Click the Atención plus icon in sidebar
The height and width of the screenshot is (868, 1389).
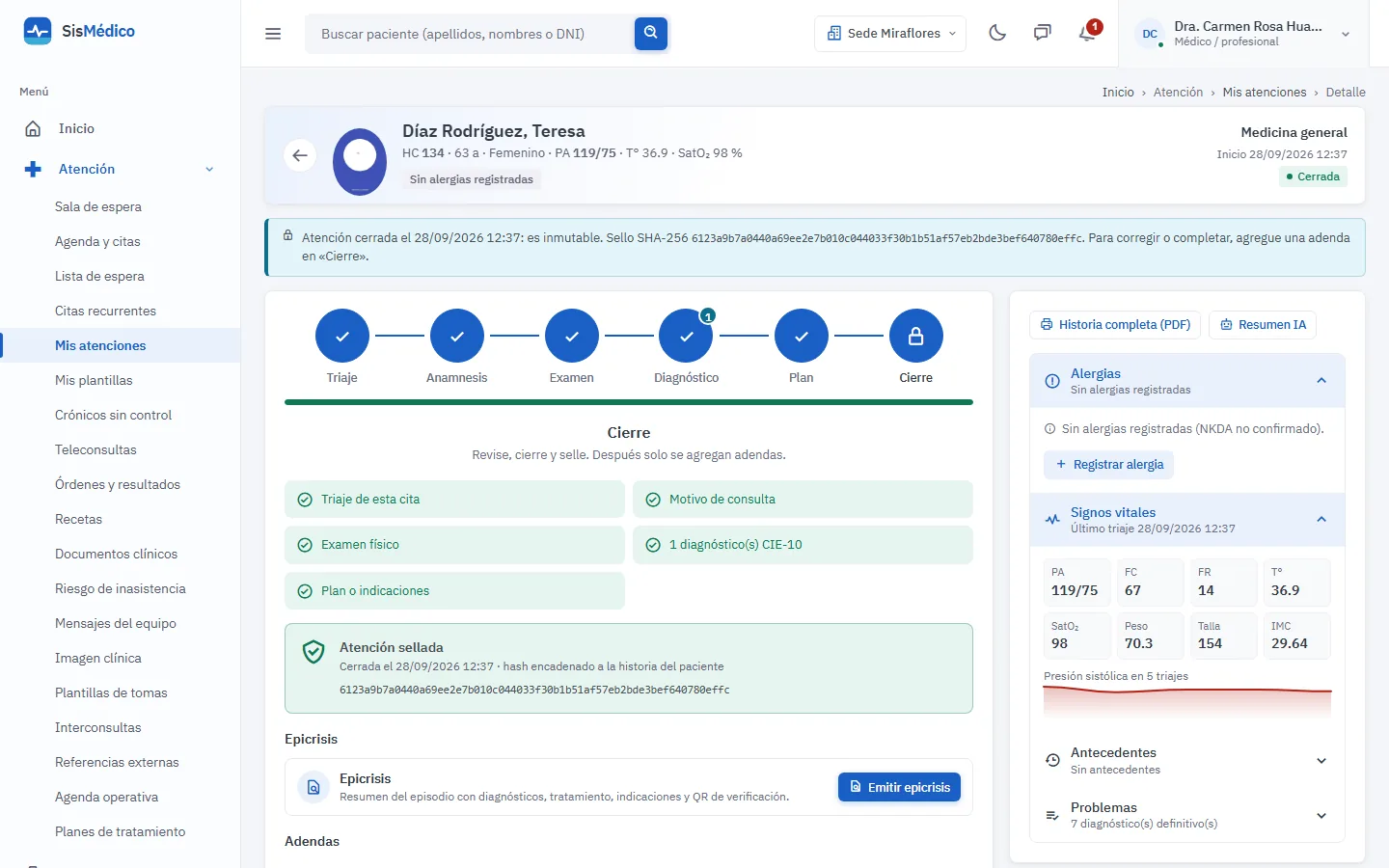(33, 169)
